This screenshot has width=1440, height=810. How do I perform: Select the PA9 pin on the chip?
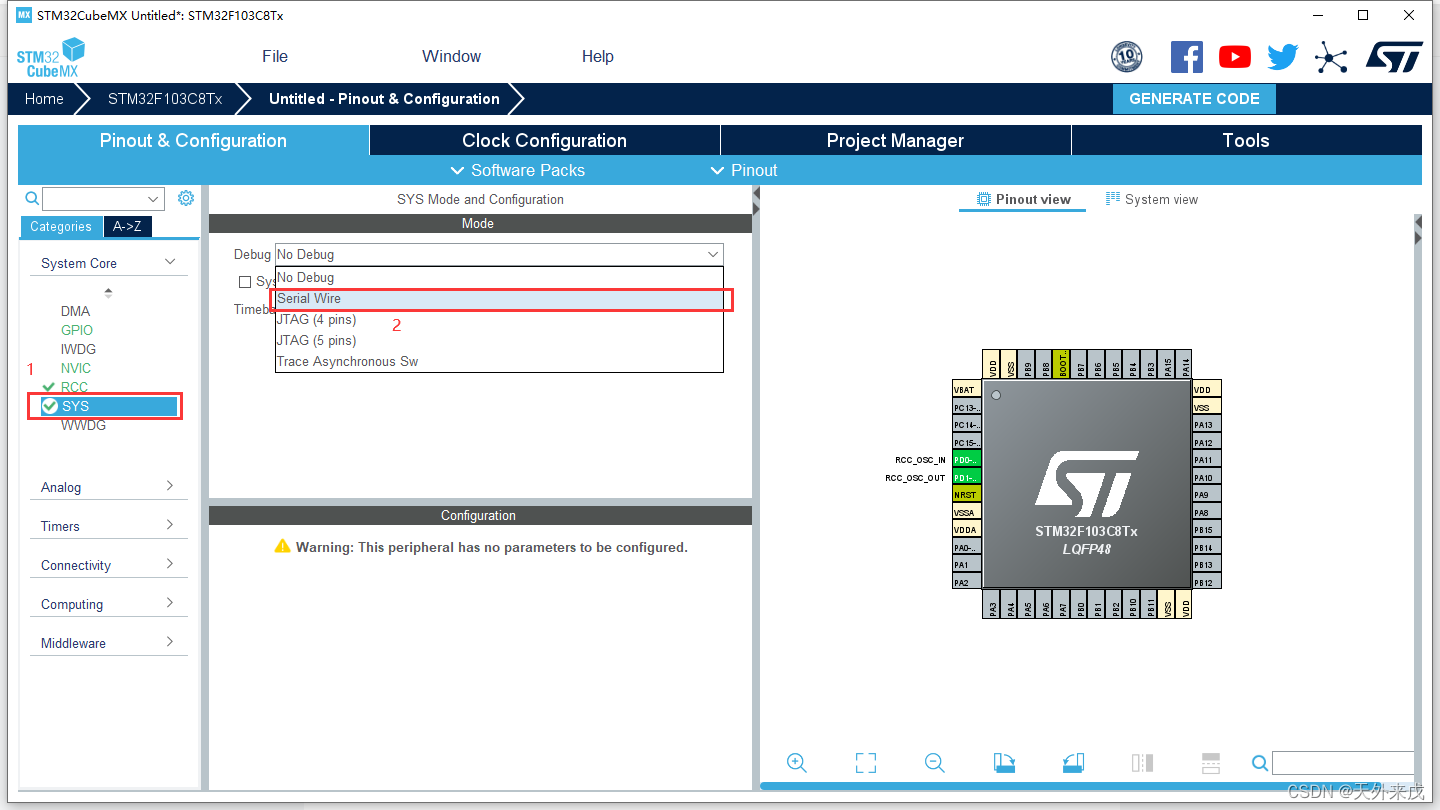point(1206,495)
